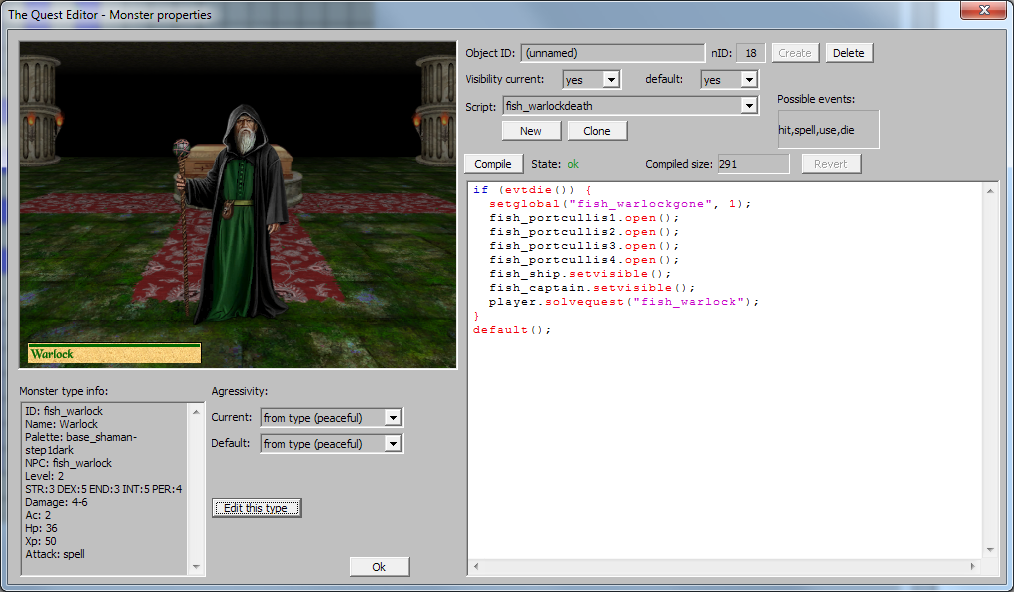Click script editor scroll right arrow
The width and height of the screenshot is (1014, 592).
coord(973,566)
